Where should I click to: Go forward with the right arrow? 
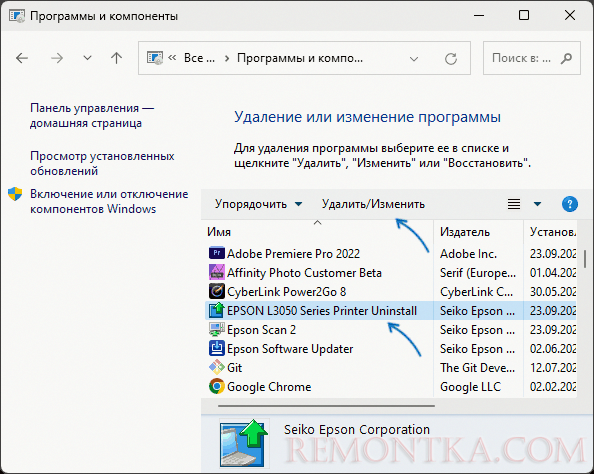coord(57,58)
